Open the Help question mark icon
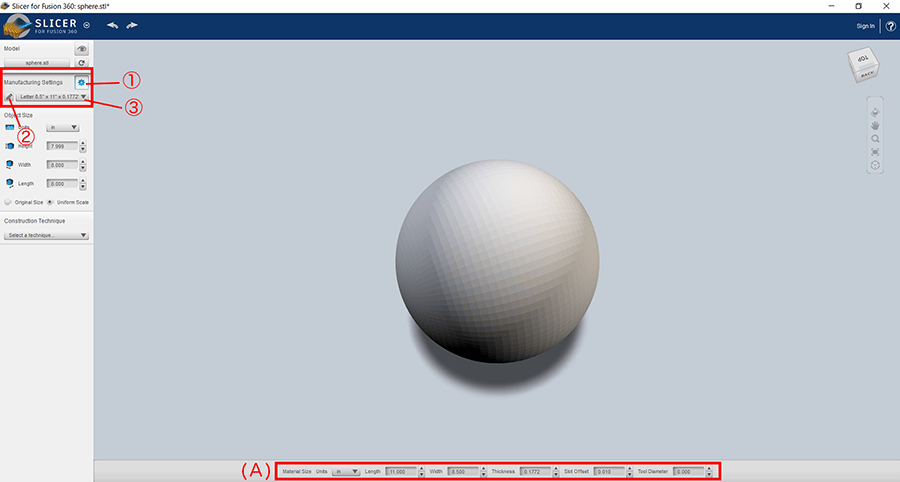Viewport: 900px width, 482px height. pyautogui.click(x=891, y=26)
